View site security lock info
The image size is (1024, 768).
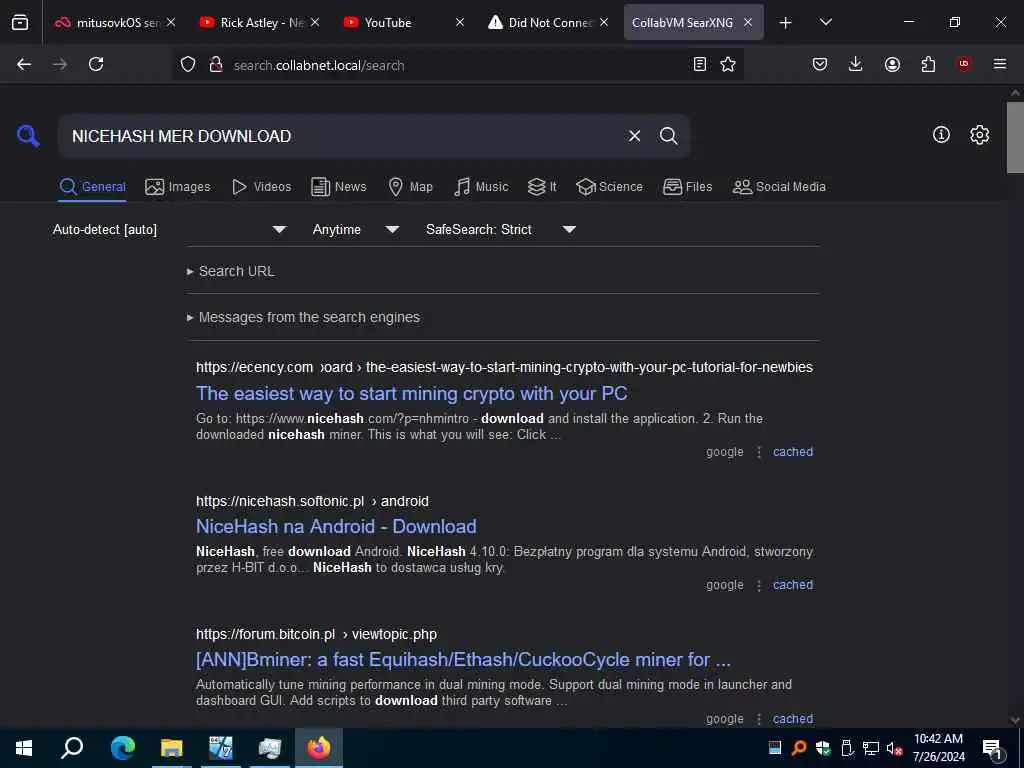(x=216, y=65)
